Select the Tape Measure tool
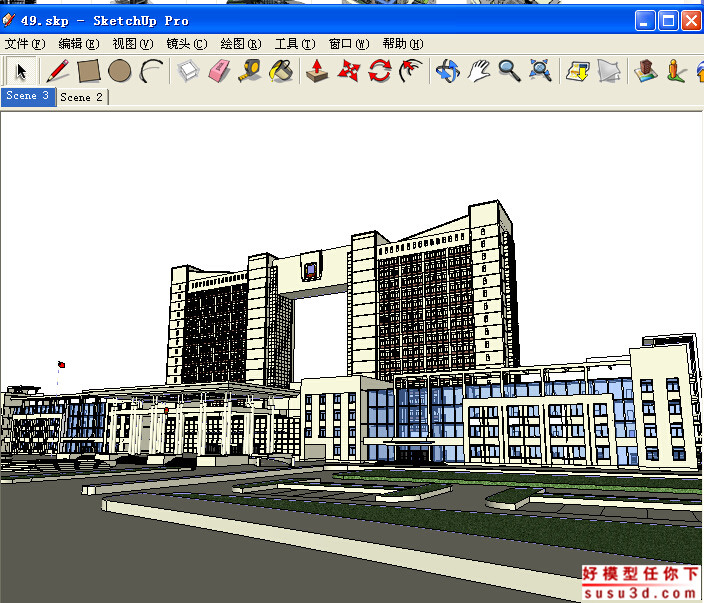704x603 pixels. pos(250,71)
